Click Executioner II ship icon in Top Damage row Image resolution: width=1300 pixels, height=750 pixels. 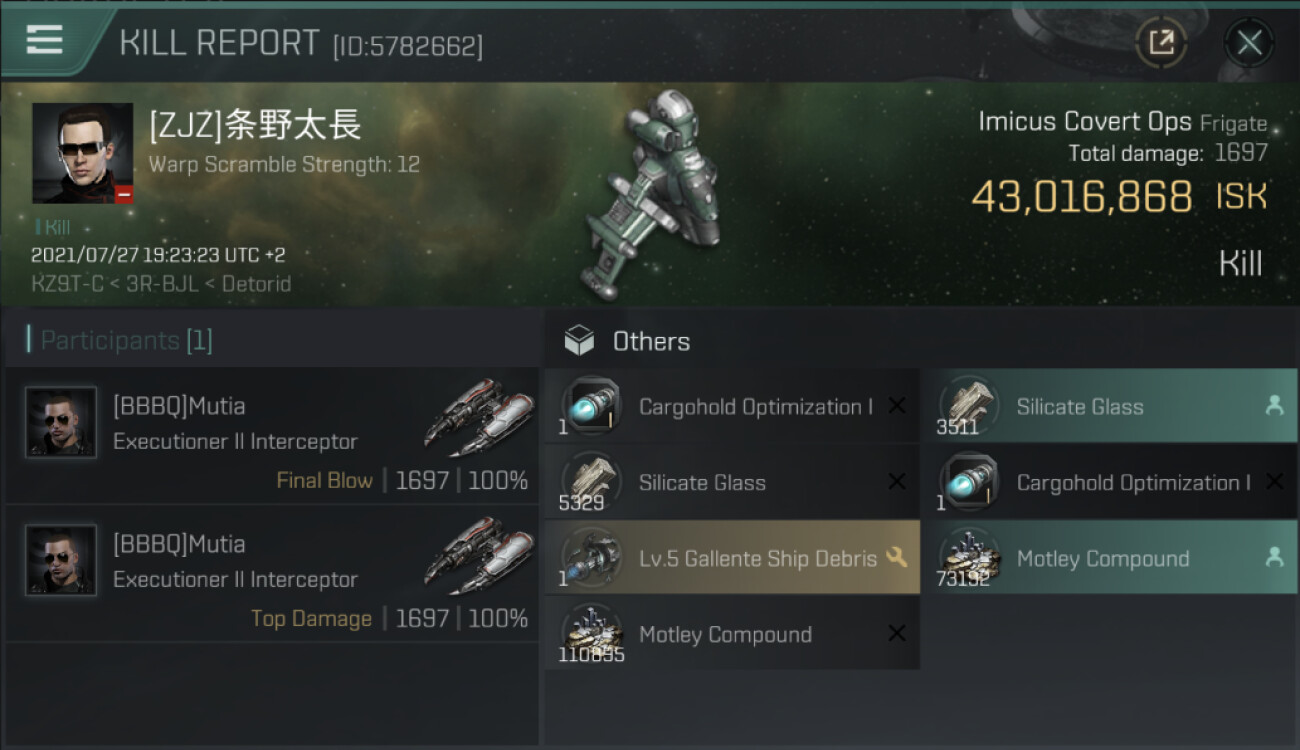478,553
